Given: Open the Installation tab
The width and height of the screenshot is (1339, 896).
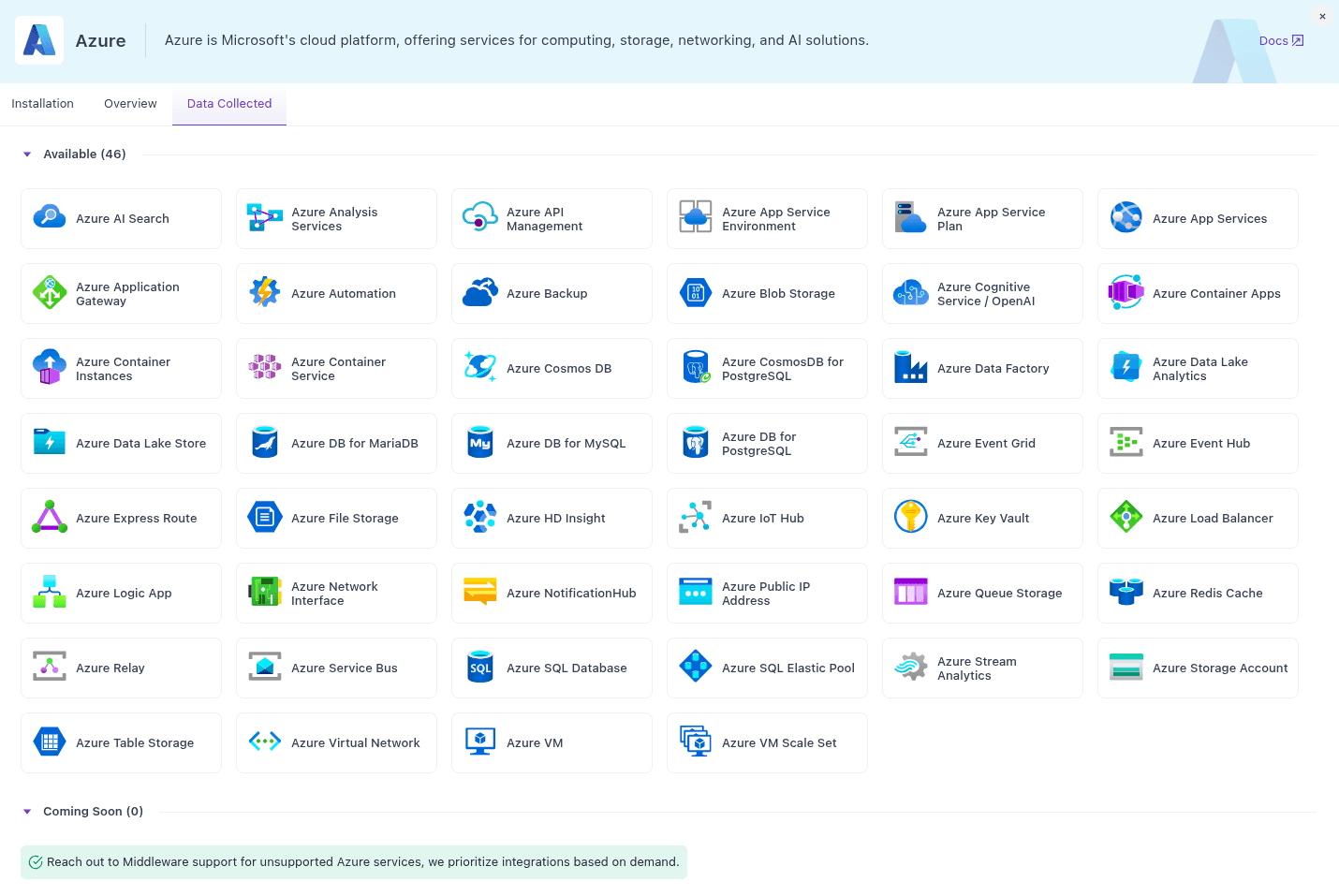Looking at the screenshot, I should pos(42,103).
